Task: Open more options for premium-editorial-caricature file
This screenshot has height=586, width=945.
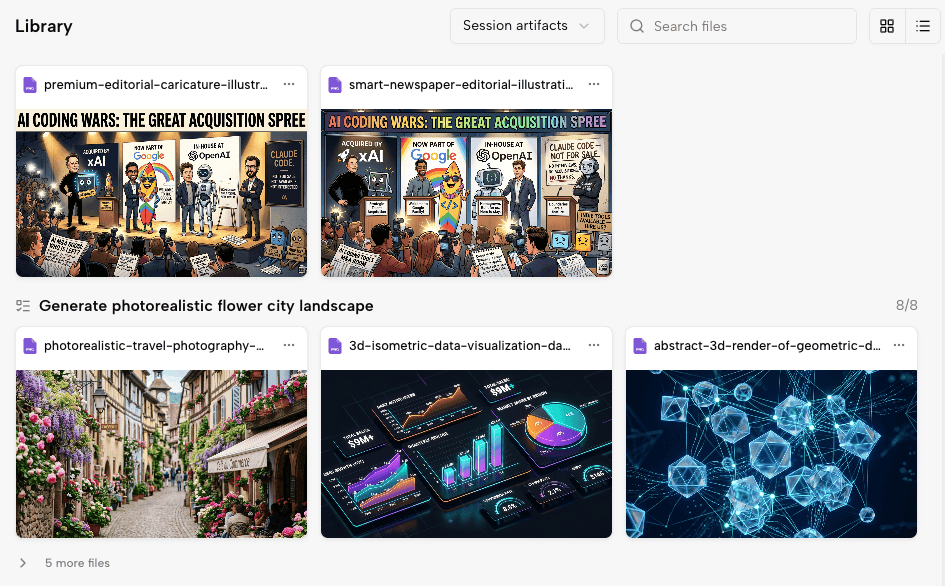Action: (289, 85)
